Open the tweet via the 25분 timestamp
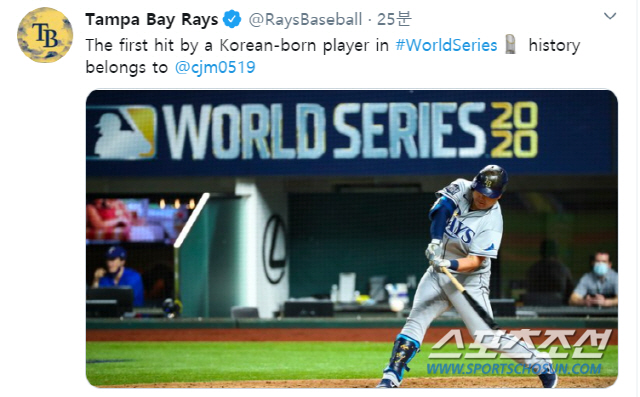The height and width of the screenshot is (397, 640). click(394, 19)
